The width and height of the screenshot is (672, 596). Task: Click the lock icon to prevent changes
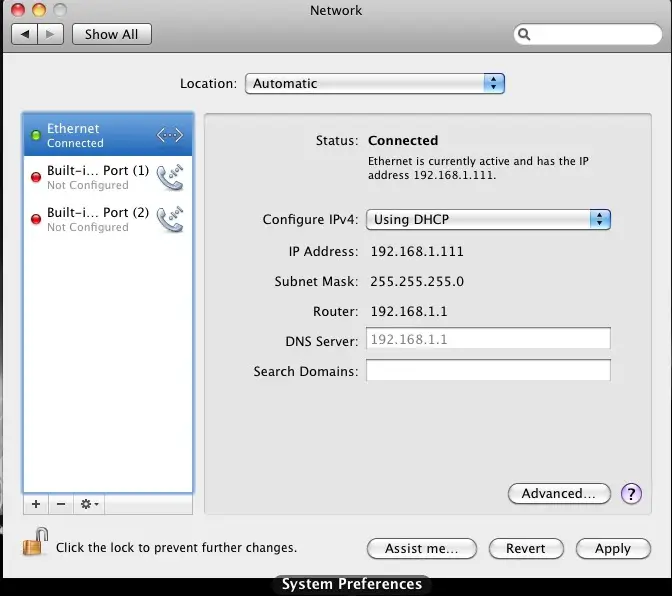(35, 544)
